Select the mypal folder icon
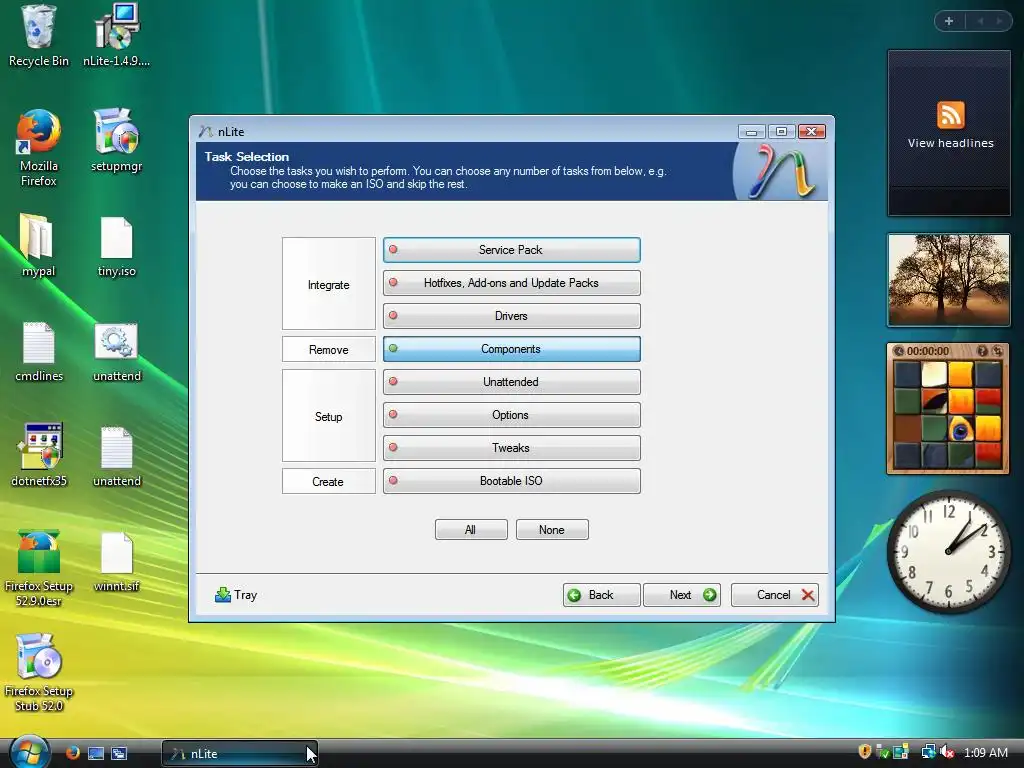This screenshot has height=768, width=1024. (x=39, y=245)
